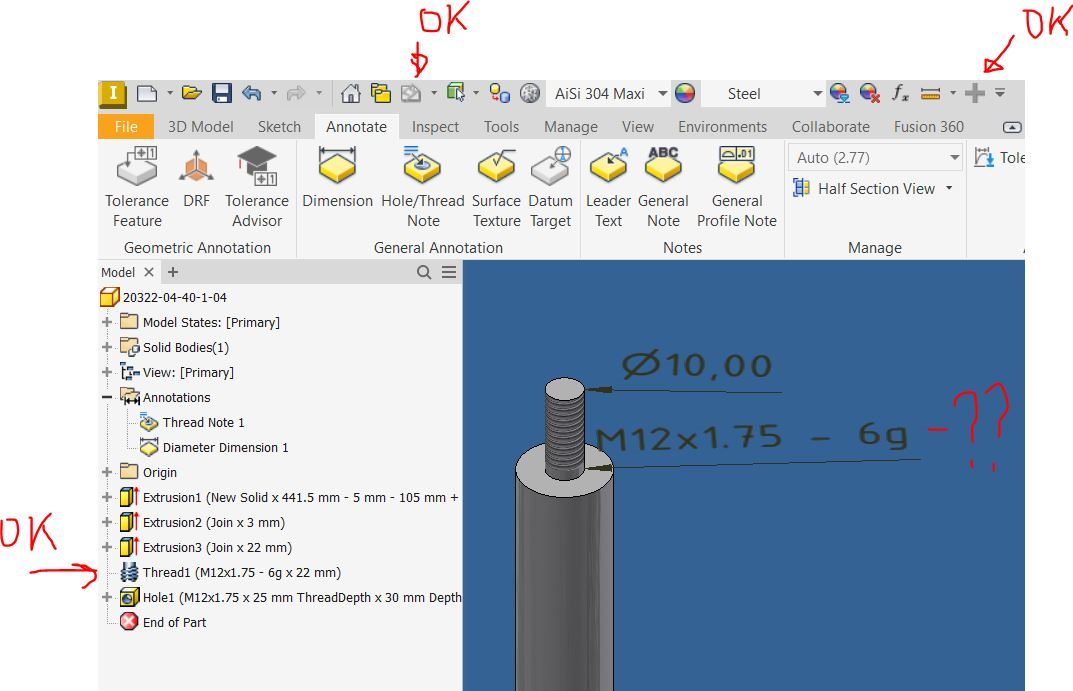This screenshot has height=691, width=1073.
Task: Open the Projects icon in quick access toolbar
Action: [x=380, y=93]
